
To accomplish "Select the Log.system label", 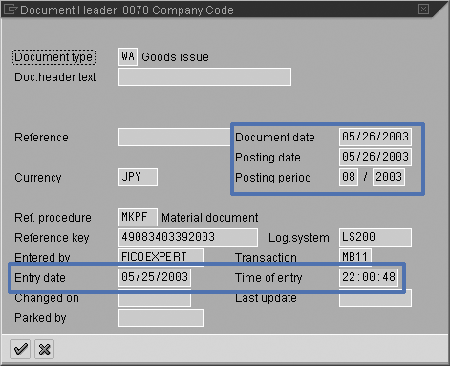I will pyautogui.click(x=299, y=238).
